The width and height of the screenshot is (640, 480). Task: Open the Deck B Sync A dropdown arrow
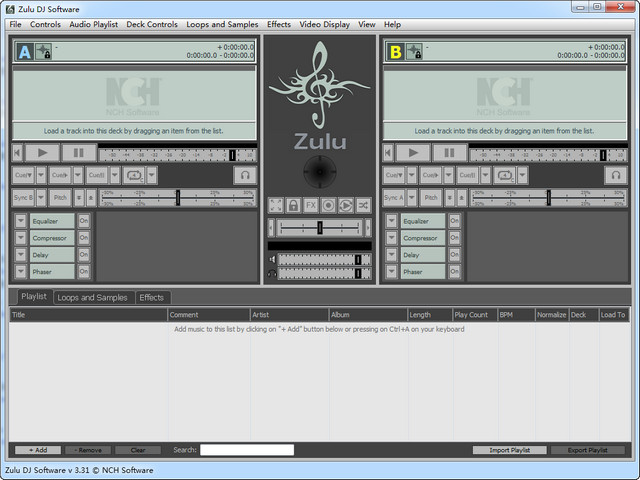tap(412, 198)
